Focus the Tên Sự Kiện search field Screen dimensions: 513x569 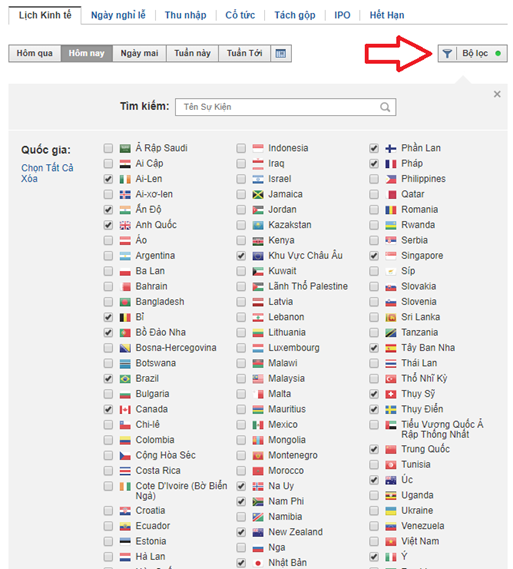click(286, 107)
